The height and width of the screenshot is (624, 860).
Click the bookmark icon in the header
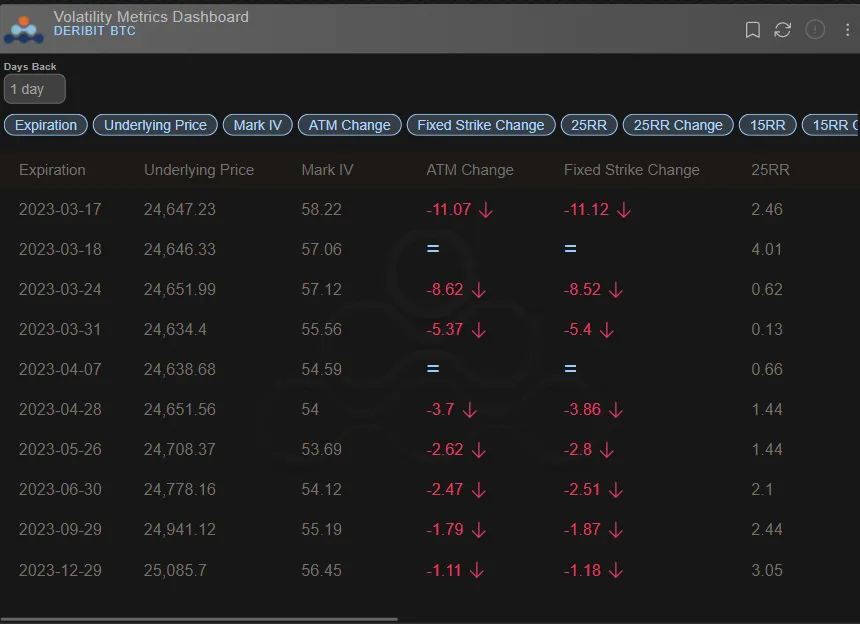752,30
